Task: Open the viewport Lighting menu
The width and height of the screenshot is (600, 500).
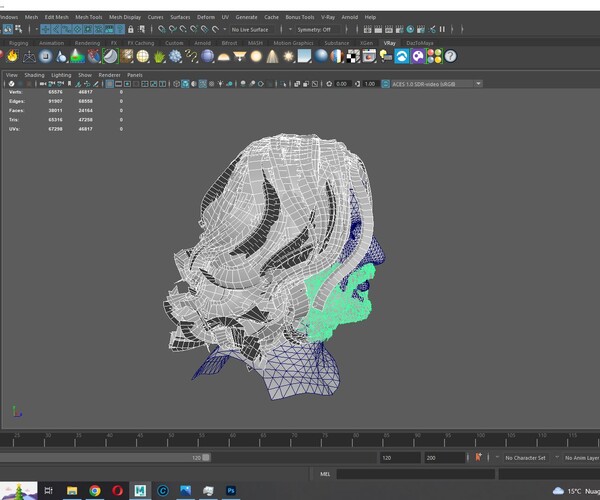Action: [x=61, y=75]
